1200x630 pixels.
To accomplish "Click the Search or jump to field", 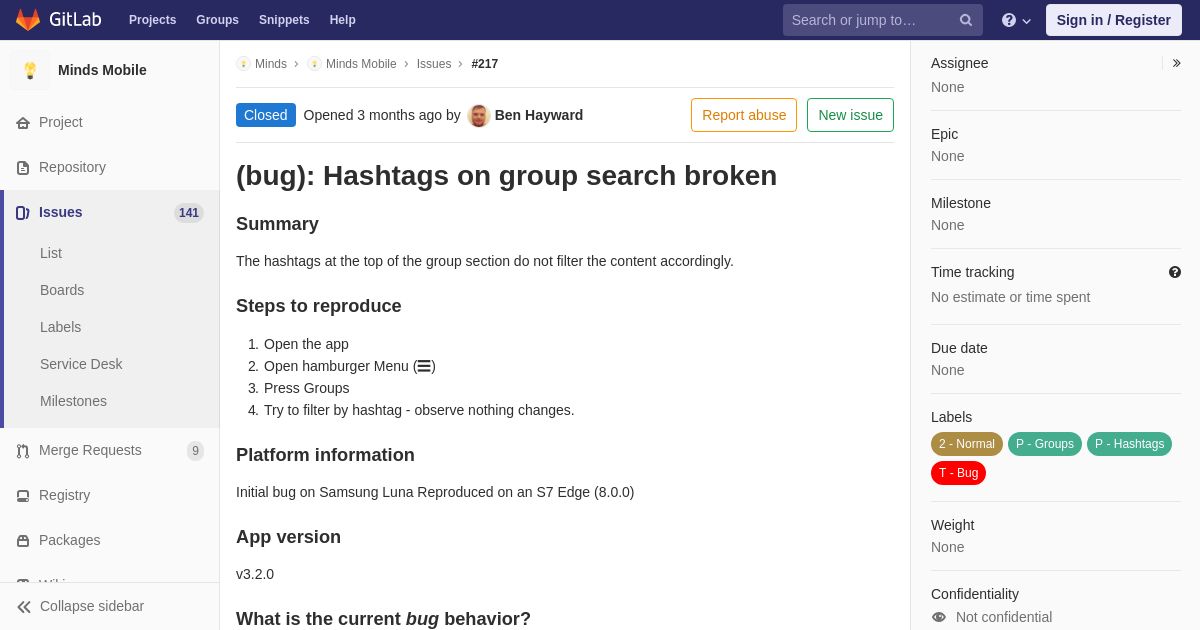I will point(870,20).
